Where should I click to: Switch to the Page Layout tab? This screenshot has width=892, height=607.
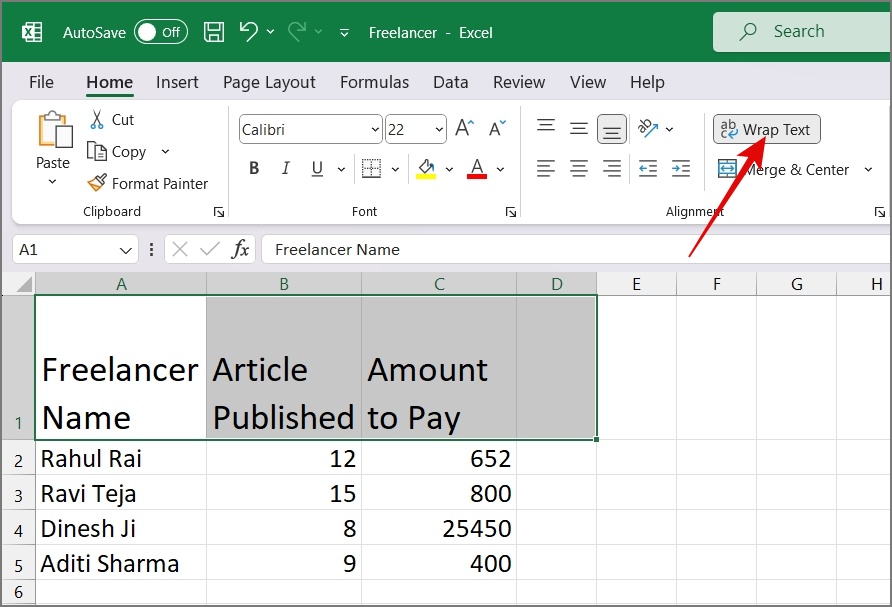point(269,82)
